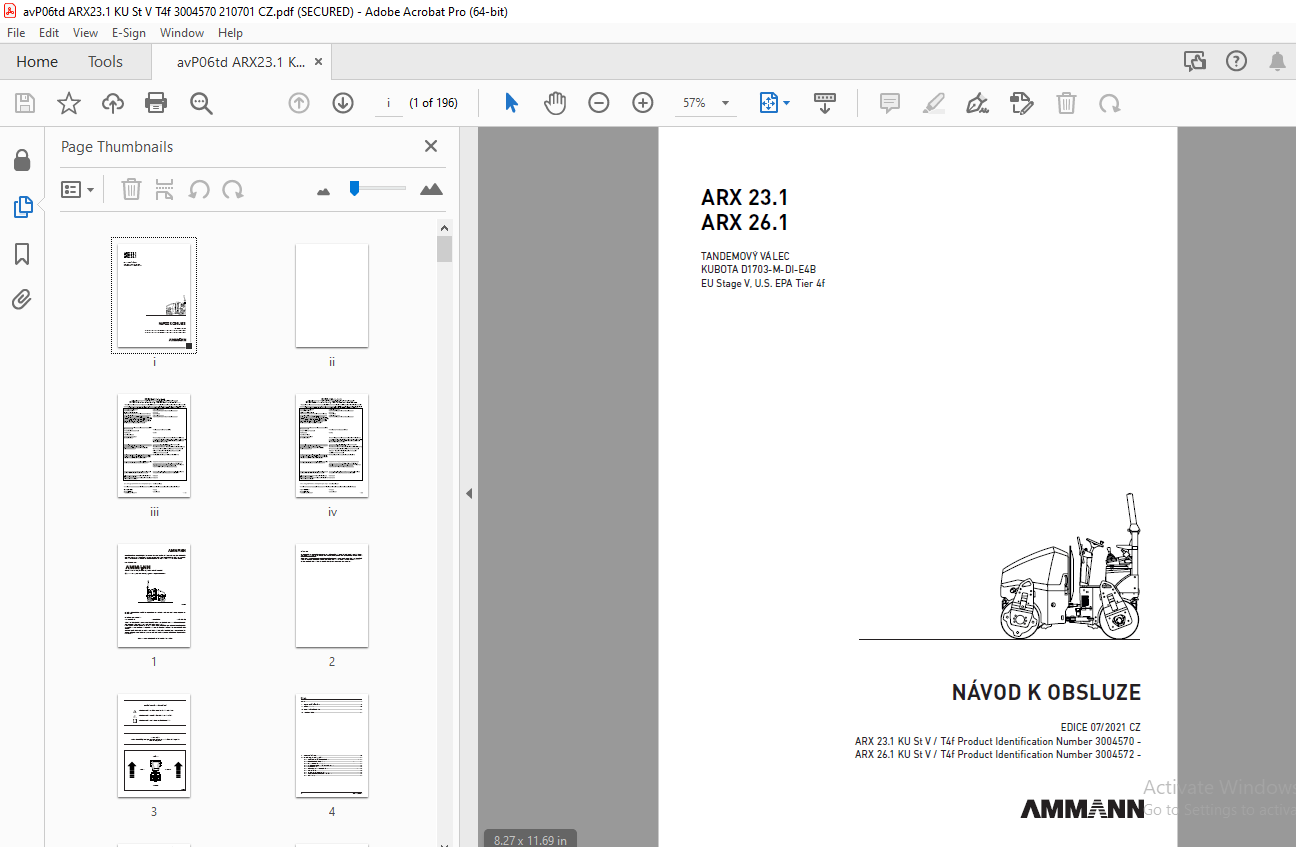
Task: Collapse the navigation pane arrow
Action: (468, 493)
